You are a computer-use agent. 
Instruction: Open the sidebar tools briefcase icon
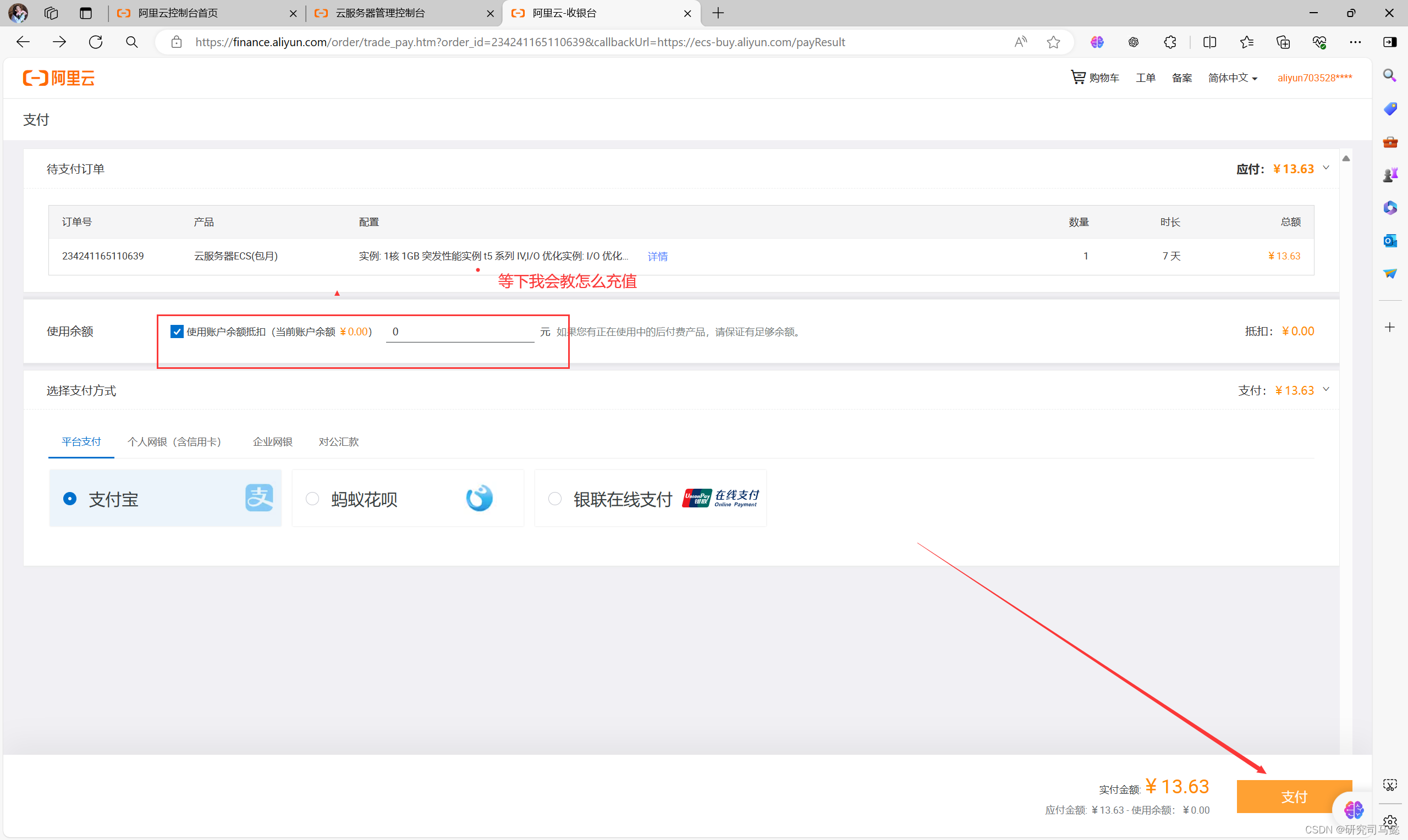1390,141
